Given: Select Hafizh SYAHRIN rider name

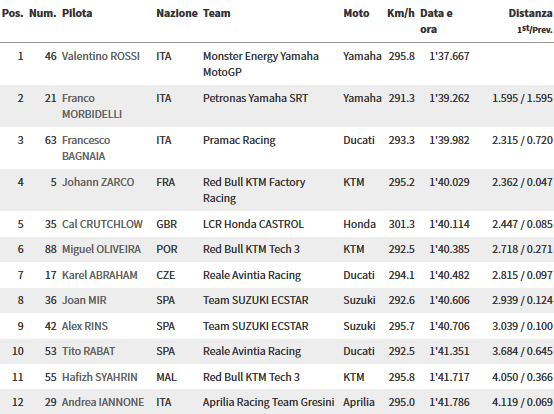Looking at the screenshot, I should click(x=100, y=377).
